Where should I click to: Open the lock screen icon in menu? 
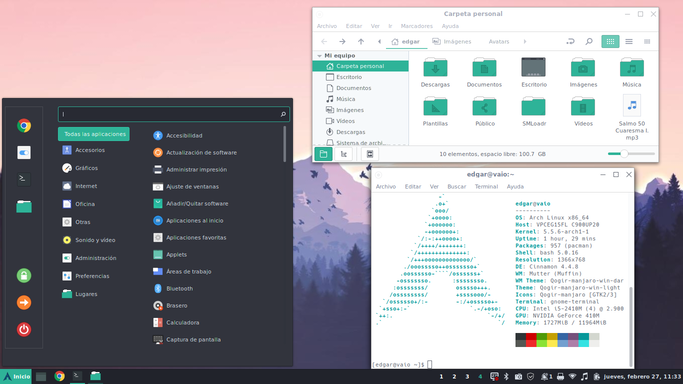pyautogui.click(x=24, y=275)
